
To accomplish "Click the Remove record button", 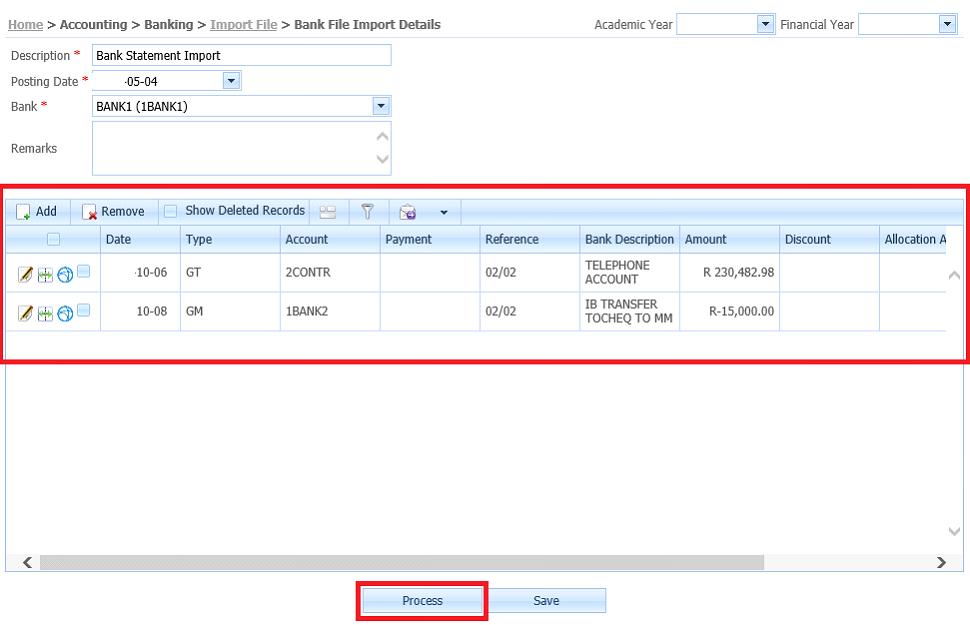I will (113, 212).
